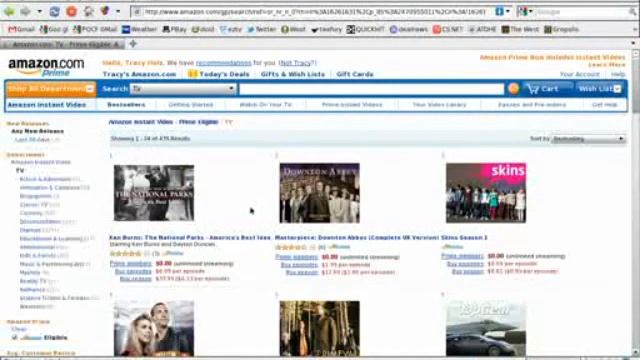Click the recommendations link
Screen dimensions: 640x360
(224, 63)
